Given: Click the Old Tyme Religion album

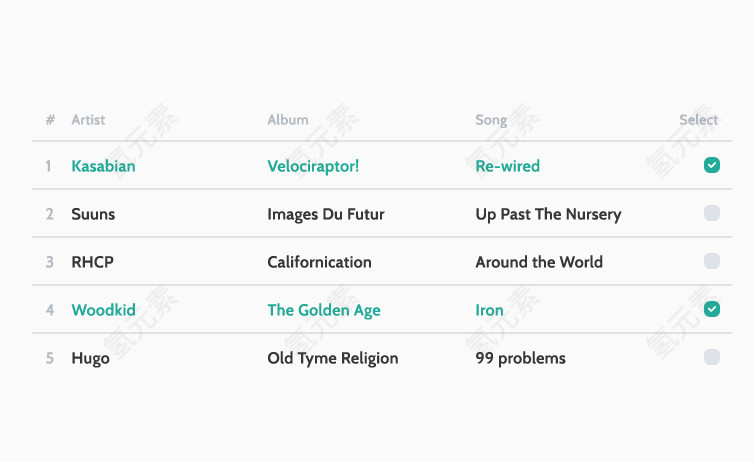Looking at the screenshot, I should point(332,358).
